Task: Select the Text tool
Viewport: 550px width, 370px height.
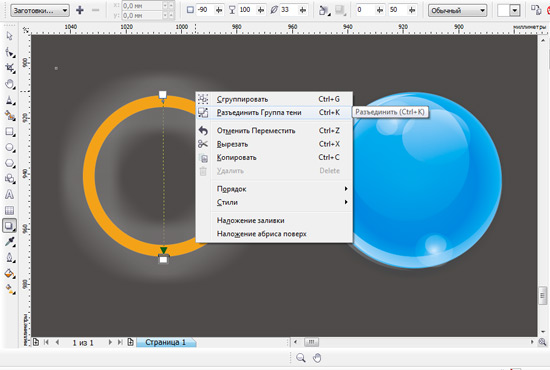Action: pos(9,194)
